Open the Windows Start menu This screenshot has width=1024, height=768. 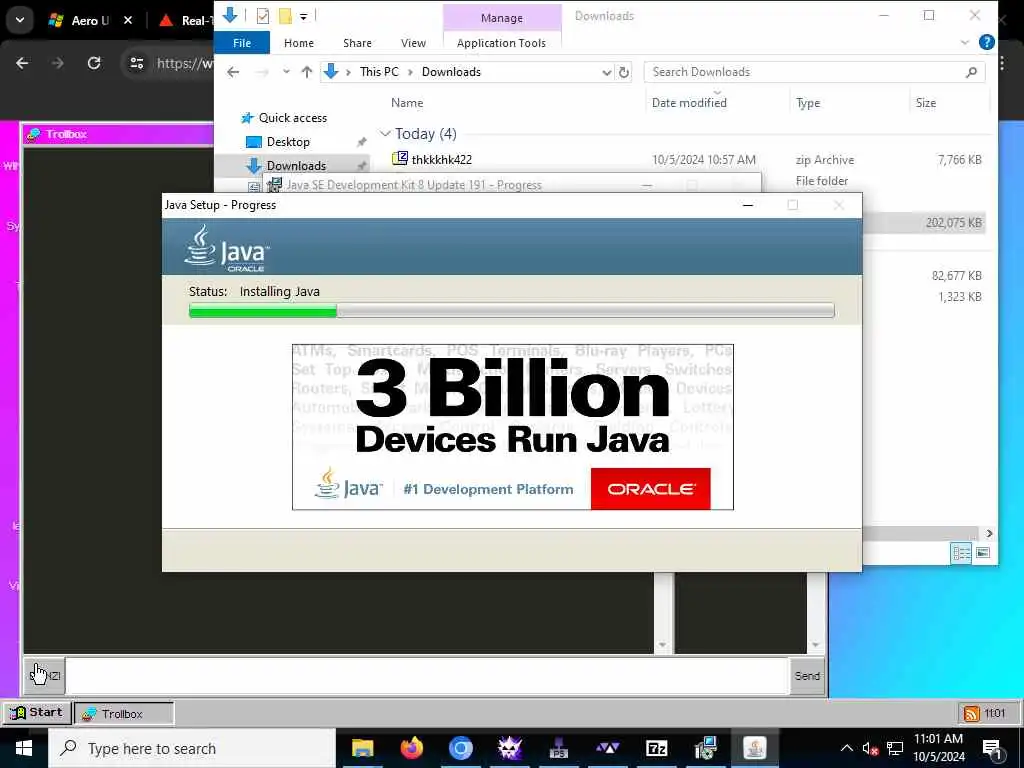24,748
